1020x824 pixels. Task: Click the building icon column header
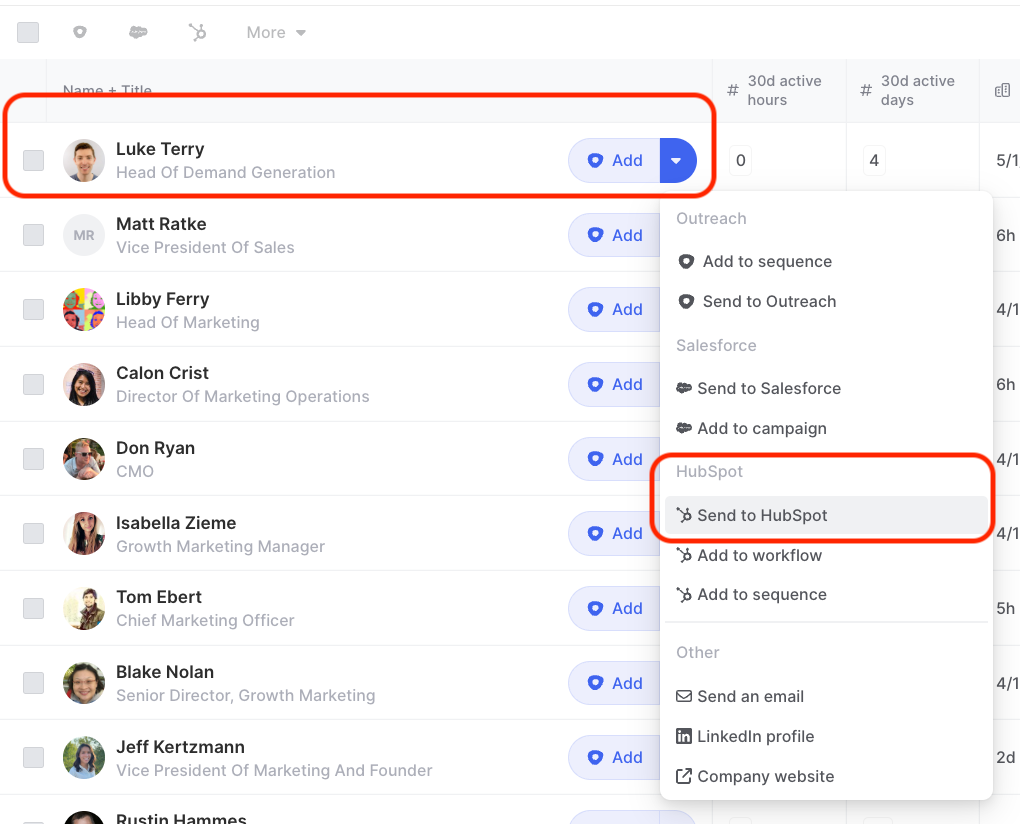click(1002, 90)
